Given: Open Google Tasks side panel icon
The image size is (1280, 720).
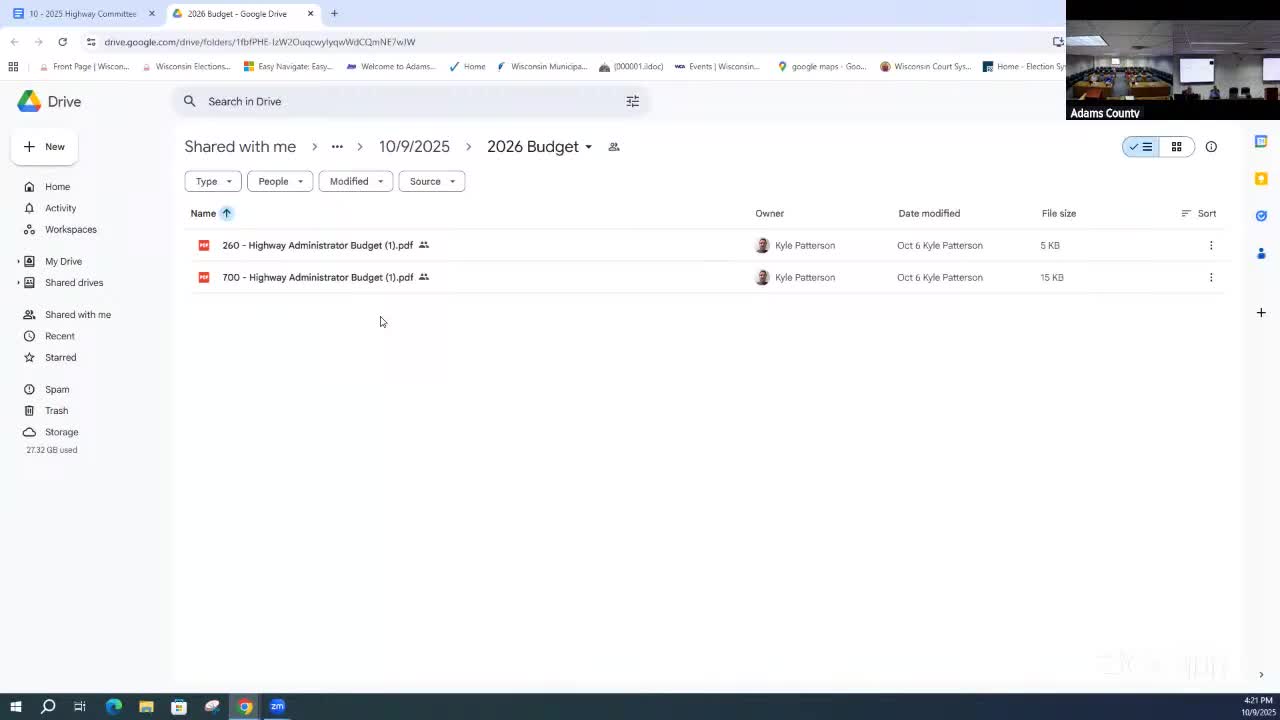Looking at the screenshot, I should coord(1261,216).
